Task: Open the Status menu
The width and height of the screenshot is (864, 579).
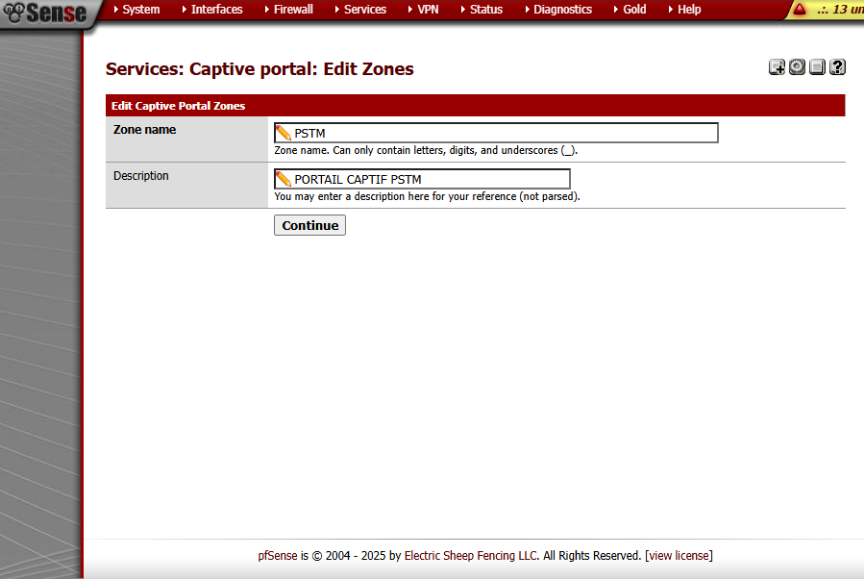Action: 486,10
